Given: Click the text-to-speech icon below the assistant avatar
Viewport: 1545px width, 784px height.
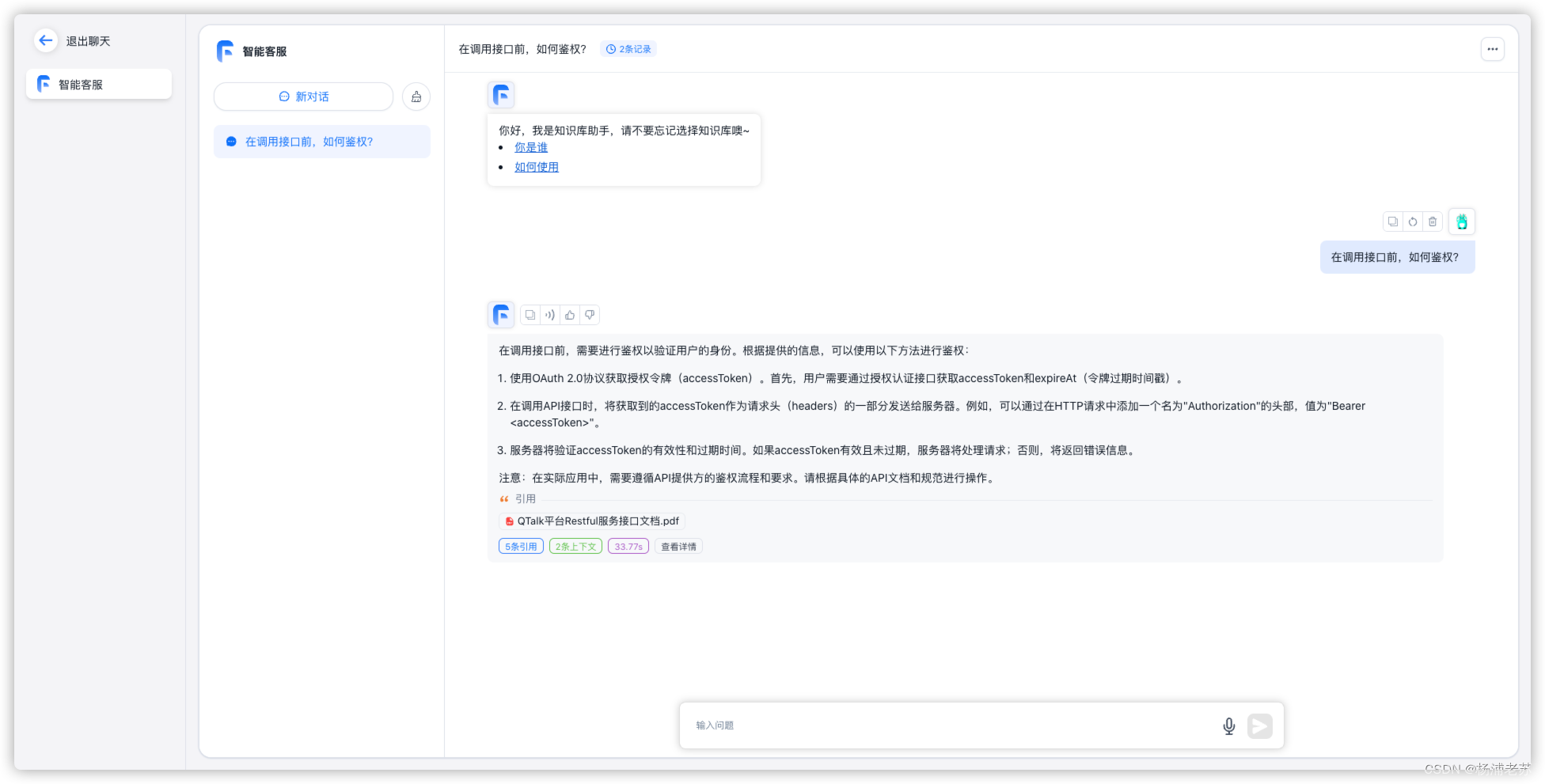Looking at the screenshot, I should (549, 315).
